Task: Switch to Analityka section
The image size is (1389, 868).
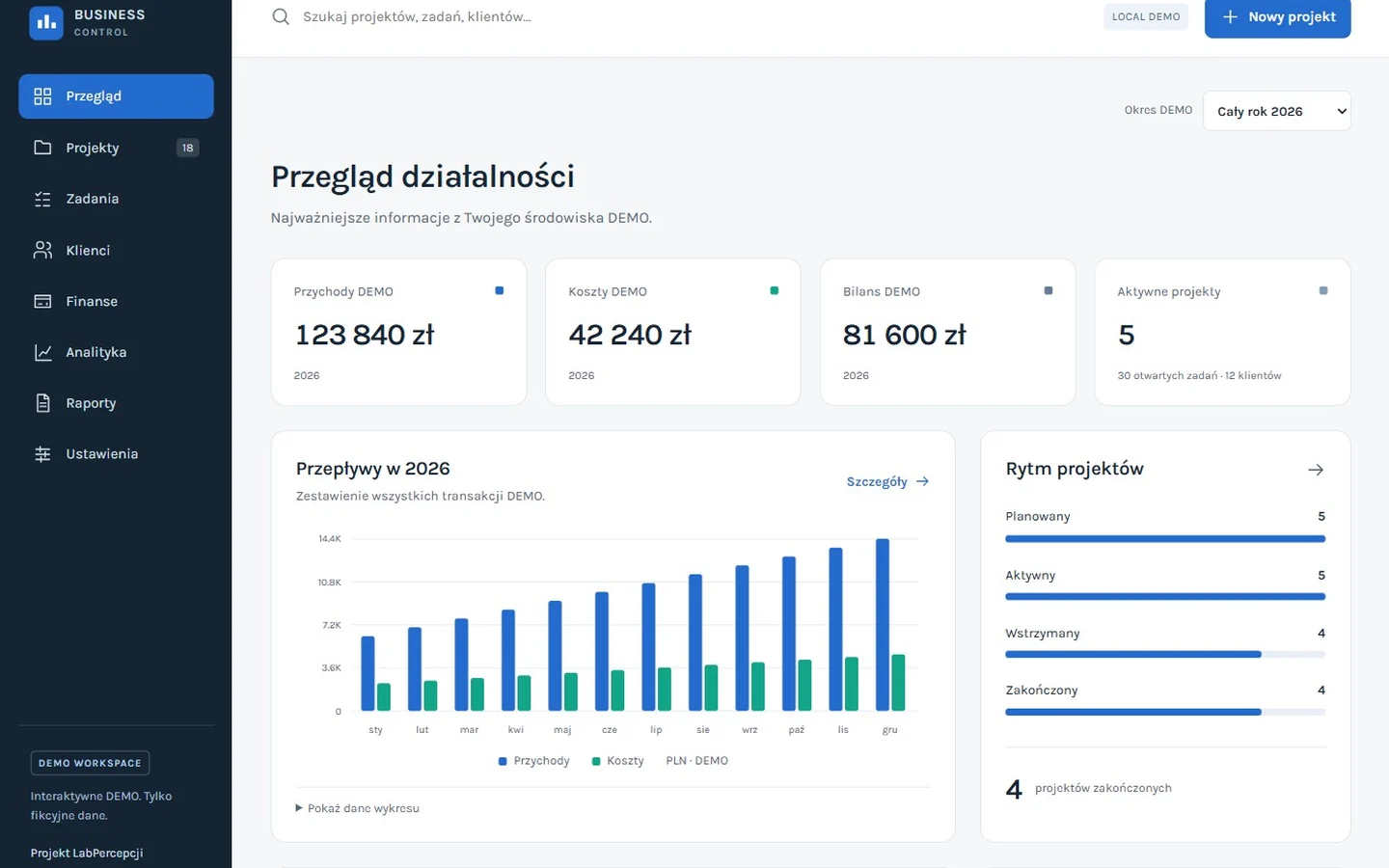Action: [x=116, y=352]
